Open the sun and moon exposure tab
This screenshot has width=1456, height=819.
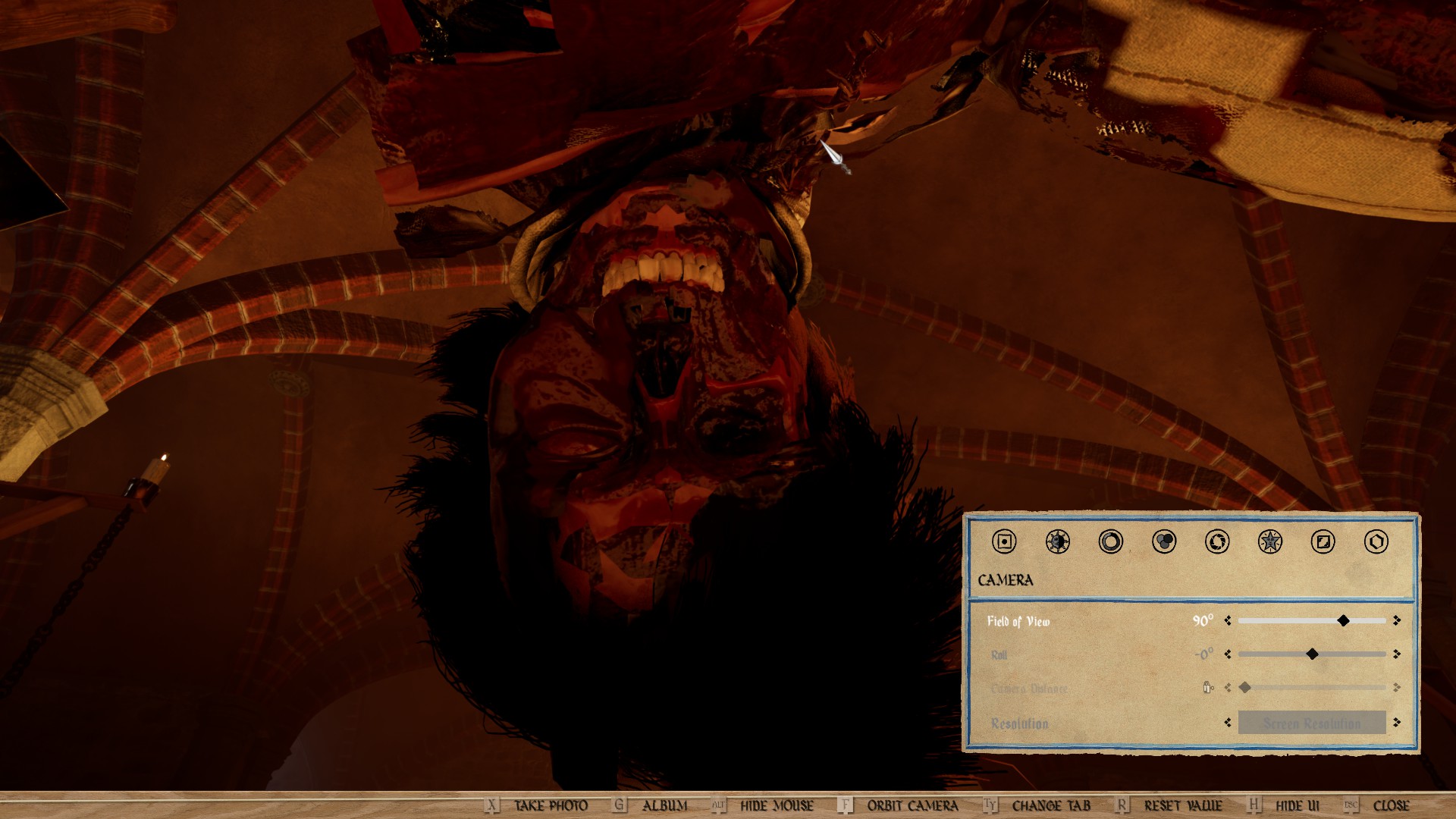pos(1057,541)
